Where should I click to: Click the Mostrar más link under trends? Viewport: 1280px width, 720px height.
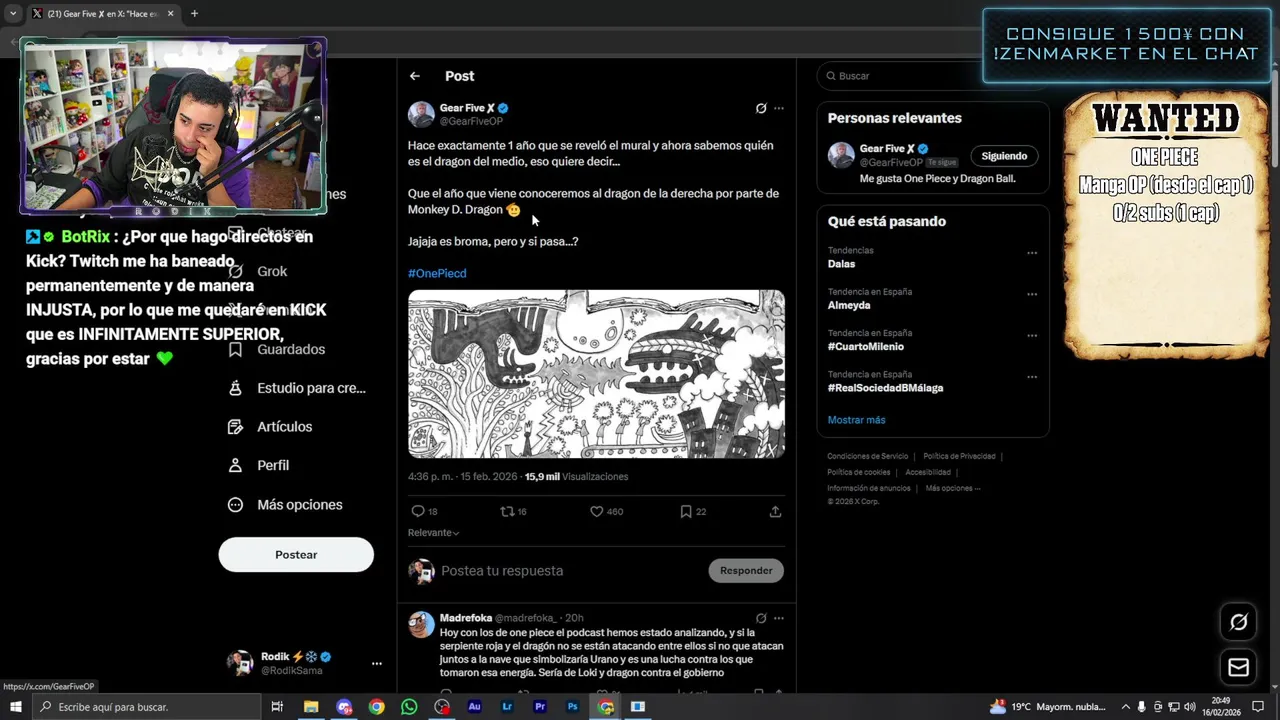856,420
